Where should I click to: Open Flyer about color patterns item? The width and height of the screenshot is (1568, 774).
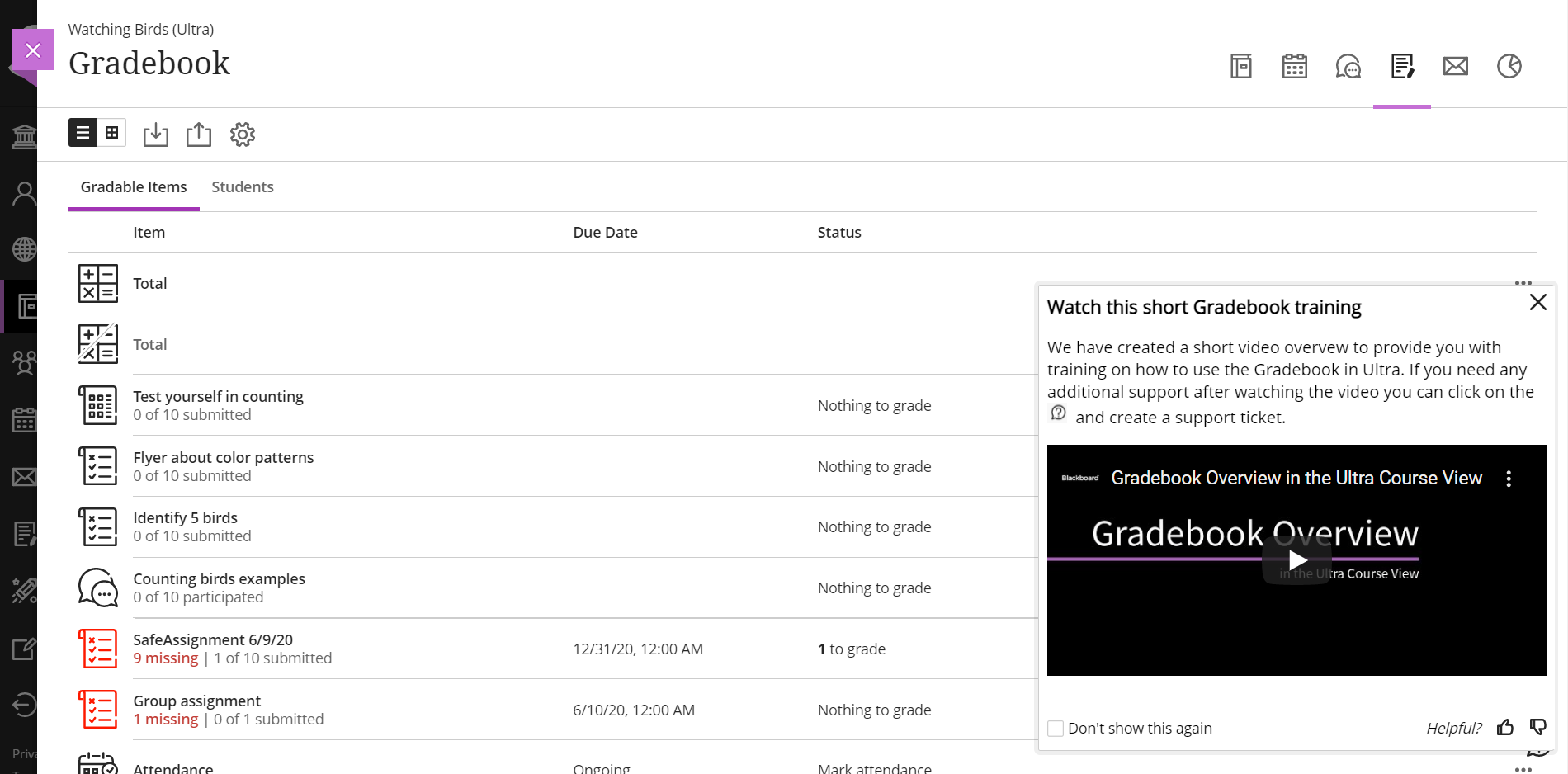(223, 457)
